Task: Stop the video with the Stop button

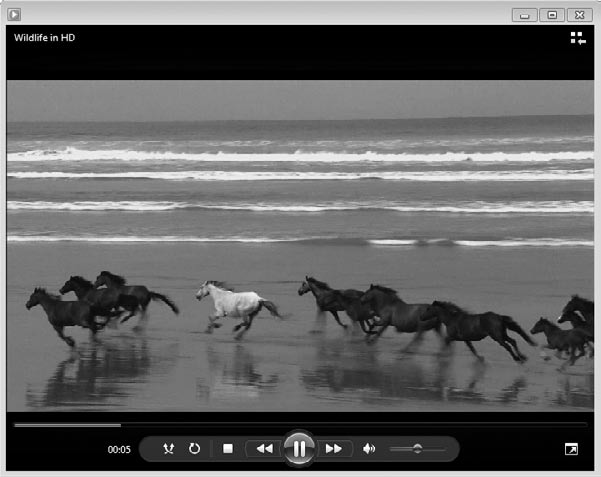Action: tap(228, 449)
